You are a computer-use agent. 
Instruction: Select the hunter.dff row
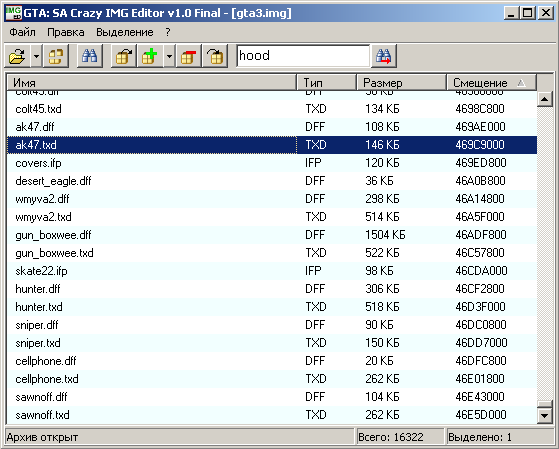[272, 289]
